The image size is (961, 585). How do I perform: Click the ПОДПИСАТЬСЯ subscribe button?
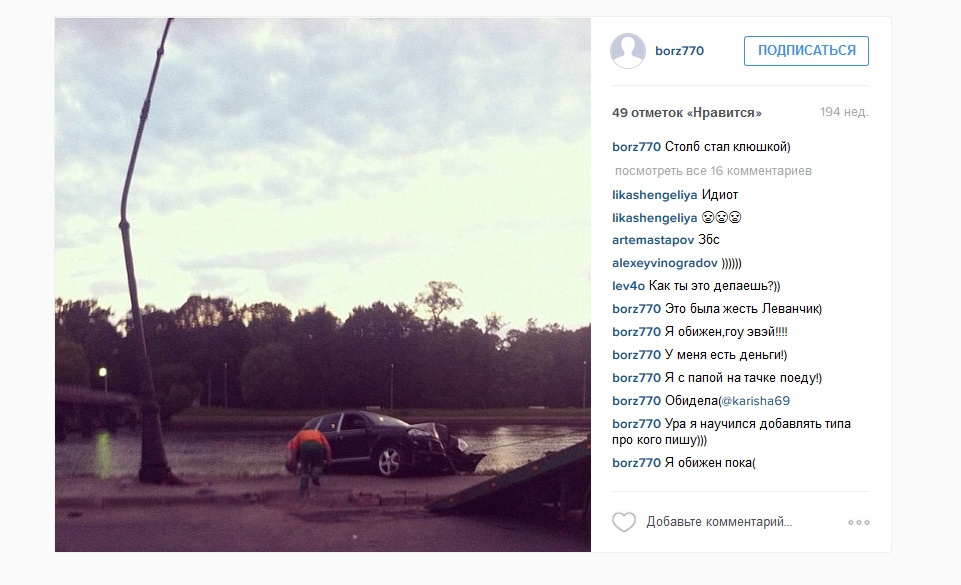click(807, 51)
